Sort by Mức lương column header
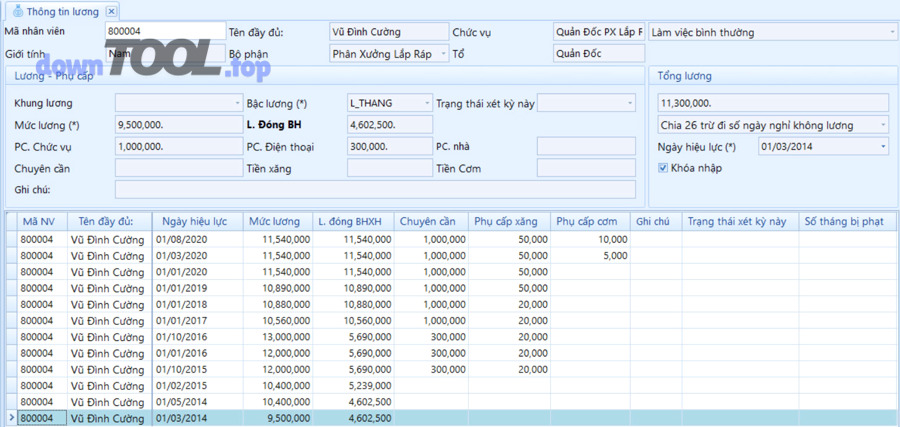 275,221
